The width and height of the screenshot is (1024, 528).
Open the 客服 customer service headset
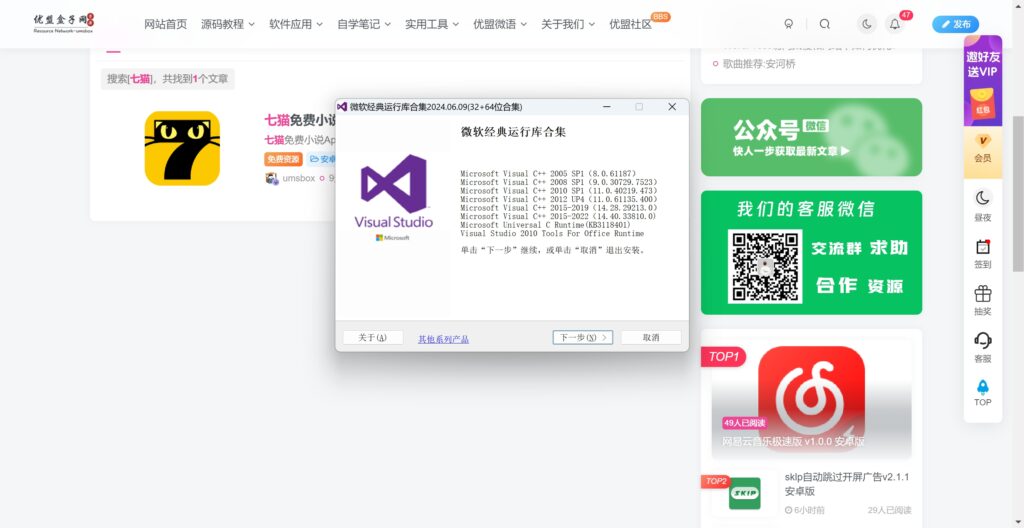983,348
